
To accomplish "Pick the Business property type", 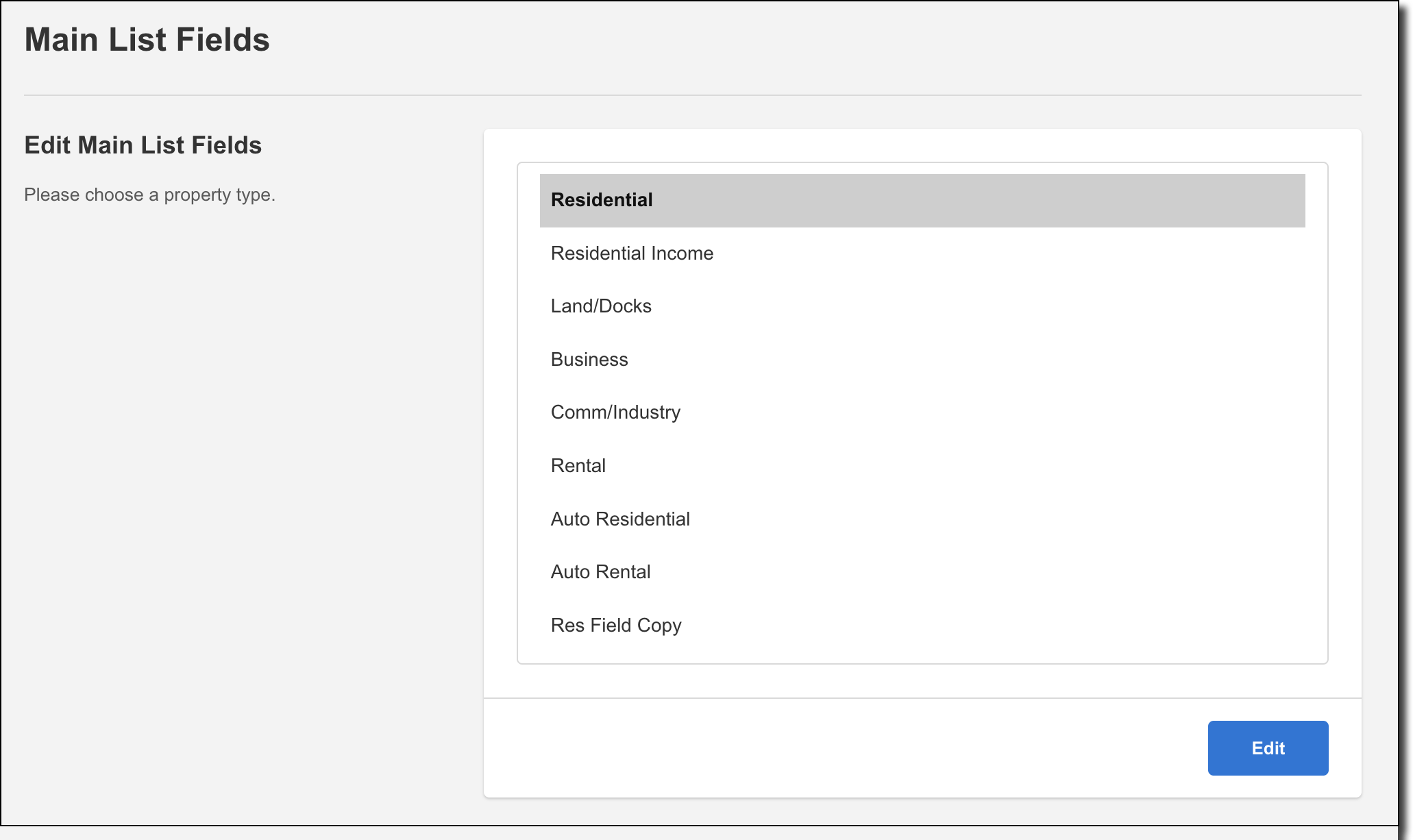I will tap(922, 360).
